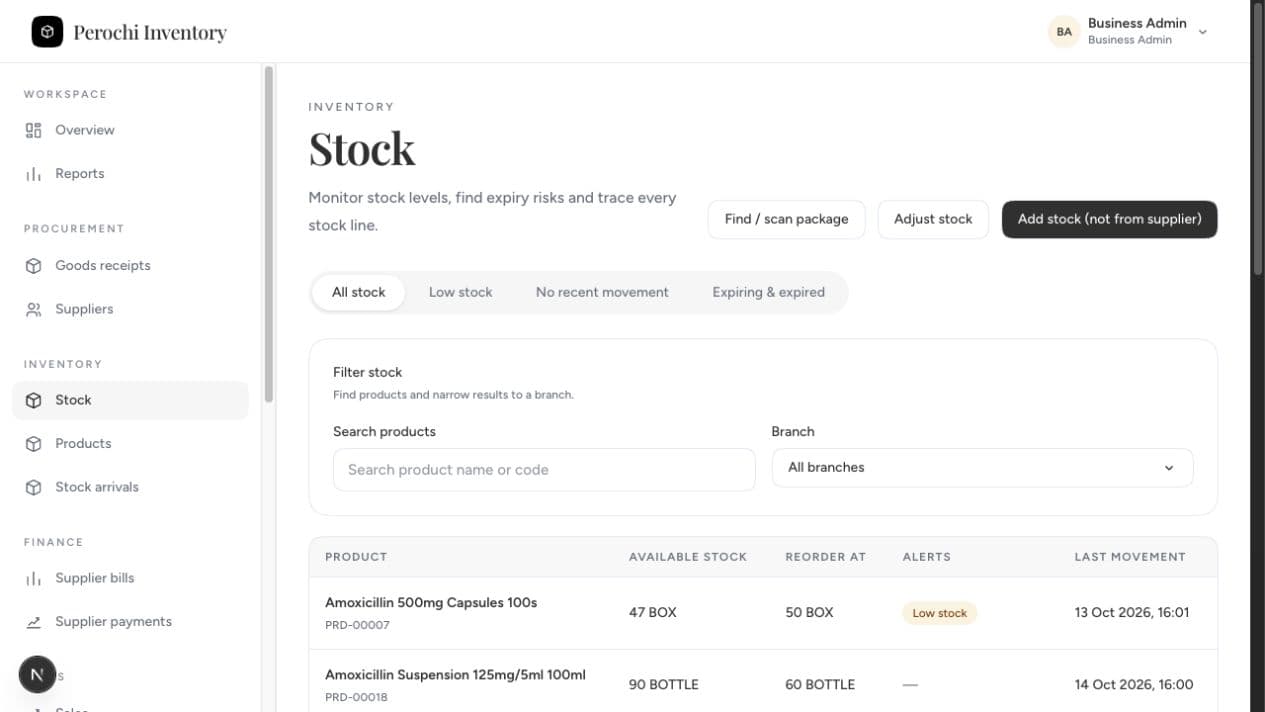Click the Adjust stock button
1265x712 pixels.
coord(933,219)
